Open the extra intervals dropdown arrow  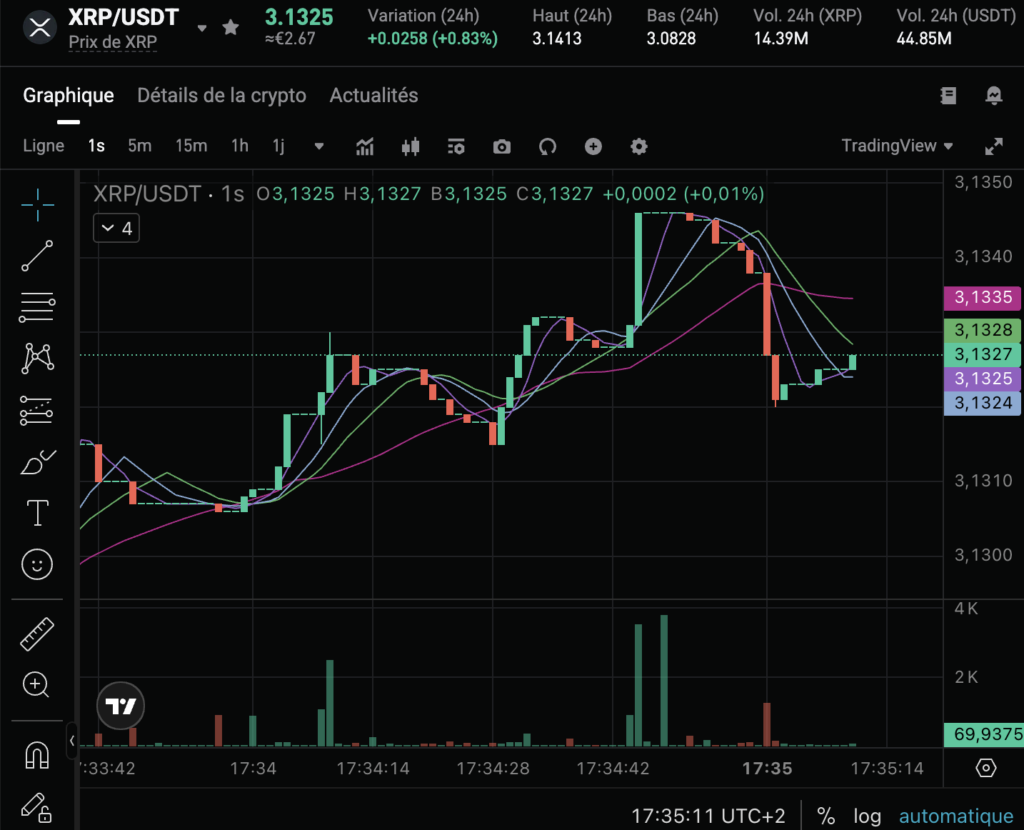[x=318, y=146]
